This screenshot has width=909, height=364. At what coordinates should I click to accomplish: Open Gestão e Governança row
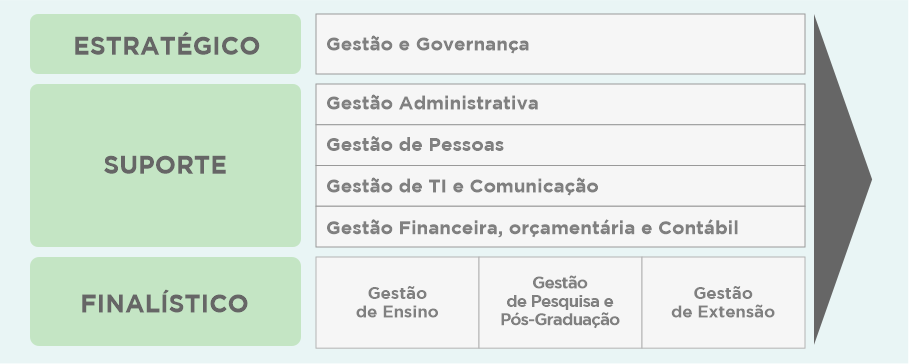point(560,44)
